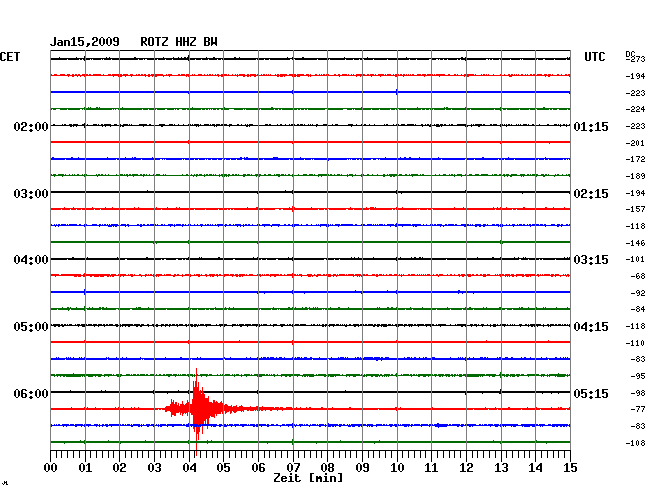The image size is (650, 494).
Task: Select the DC value -201
Action: pos(635,143)
